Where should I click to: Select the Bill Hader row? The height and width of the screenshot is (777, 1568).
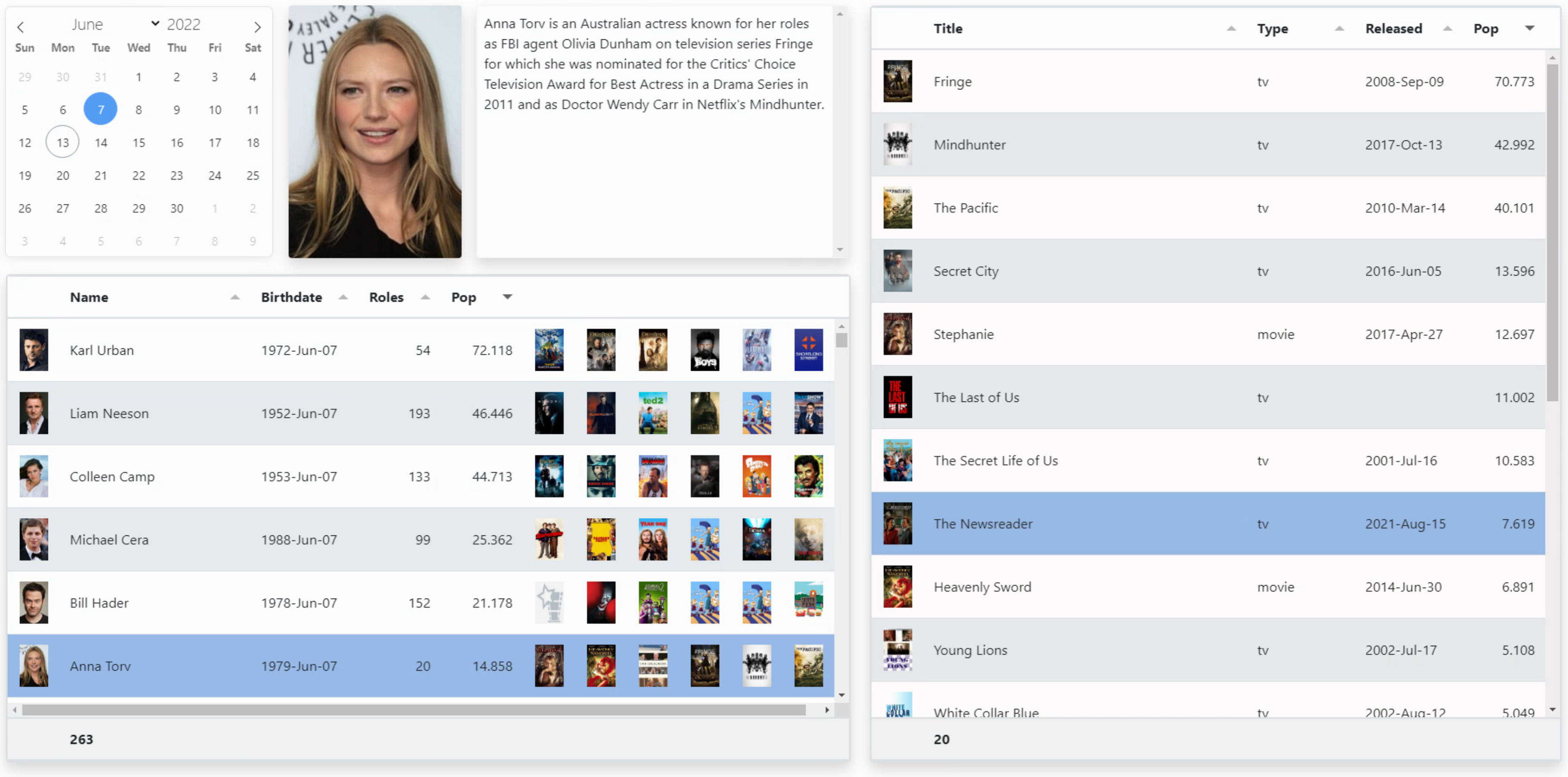tap(421, 603)
